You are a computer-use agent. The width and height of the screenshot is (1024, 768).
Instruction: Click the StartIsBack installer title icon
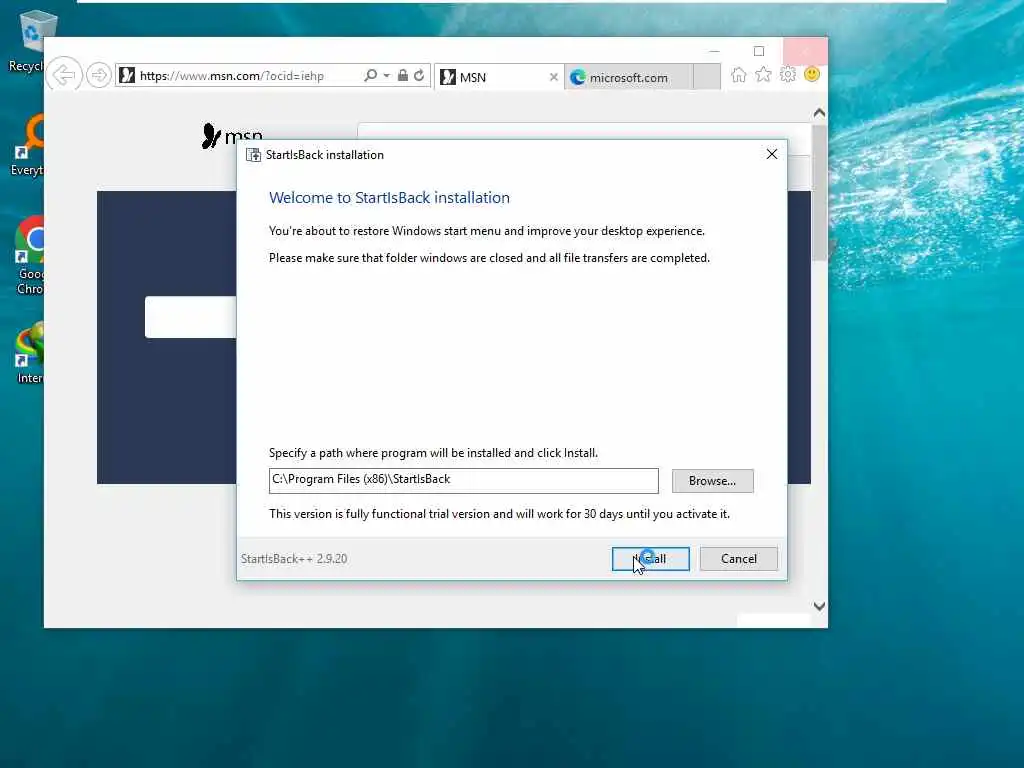[253, 155]
